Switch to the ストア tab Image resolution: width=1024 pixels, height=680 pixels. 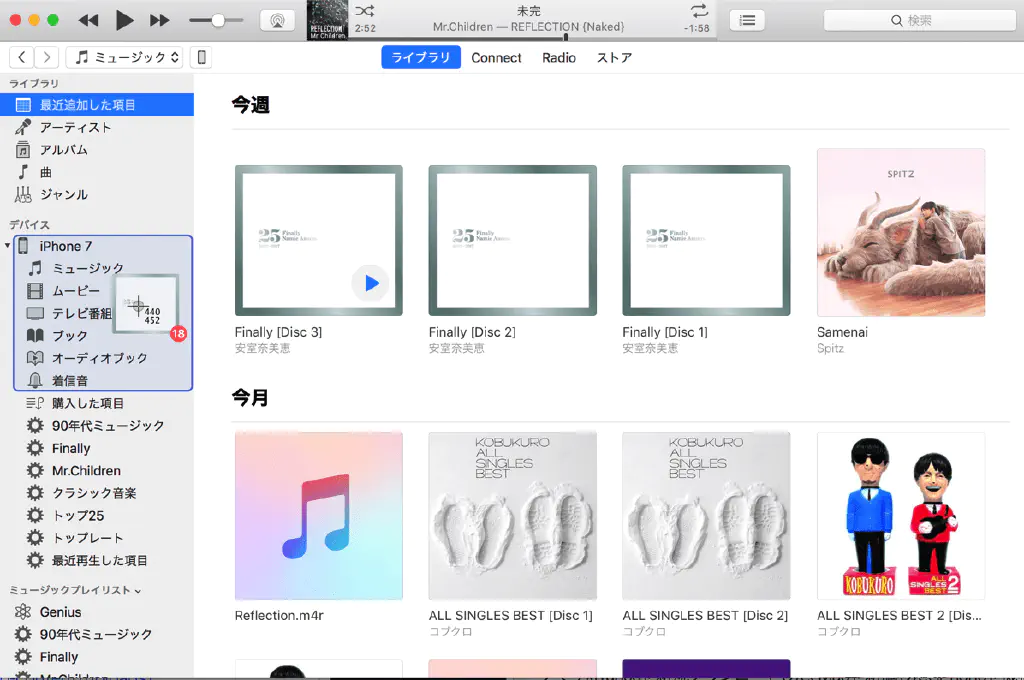tap(615, 57)
